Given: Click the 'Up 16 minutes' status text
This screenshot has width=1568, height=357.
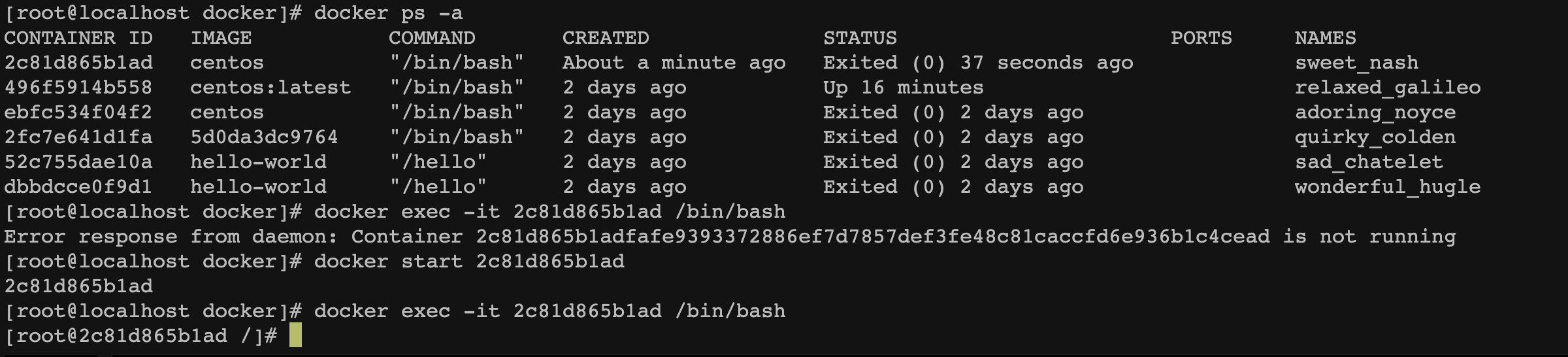Looking at the screenshot, I should pos(903,88).
